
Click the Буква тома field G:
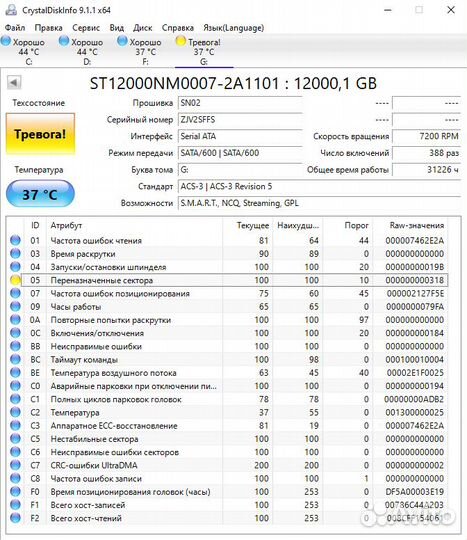[240, 170]
